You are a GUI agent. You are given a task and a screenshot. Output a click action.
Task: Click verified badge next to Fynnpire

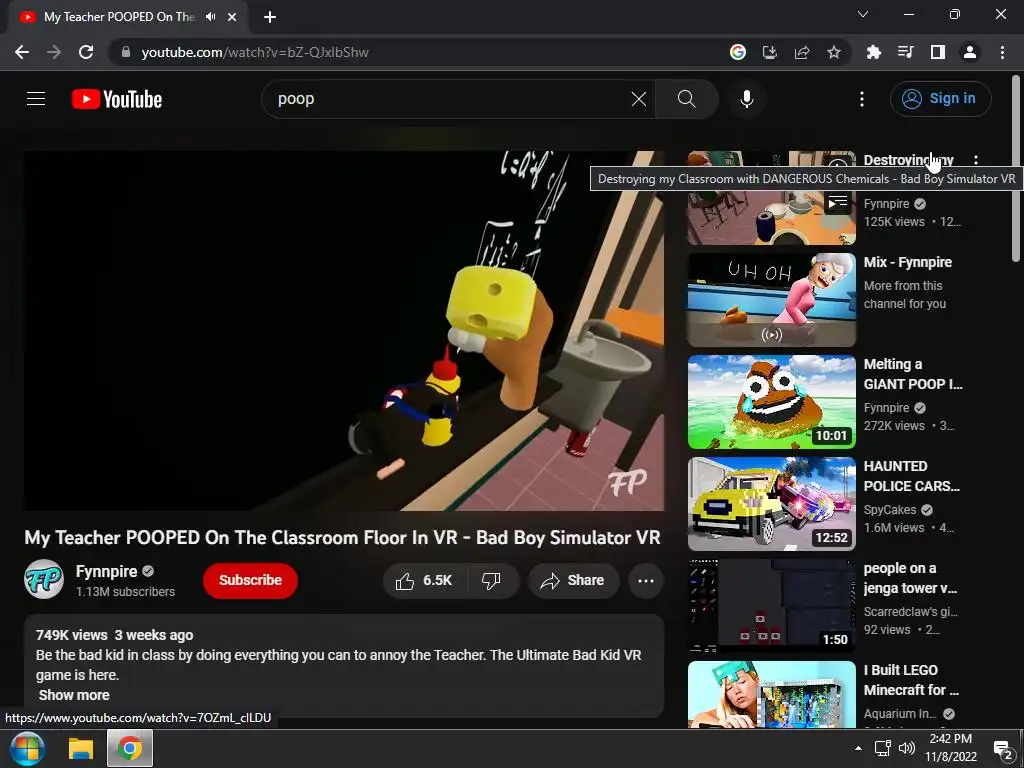pos(148,571)
